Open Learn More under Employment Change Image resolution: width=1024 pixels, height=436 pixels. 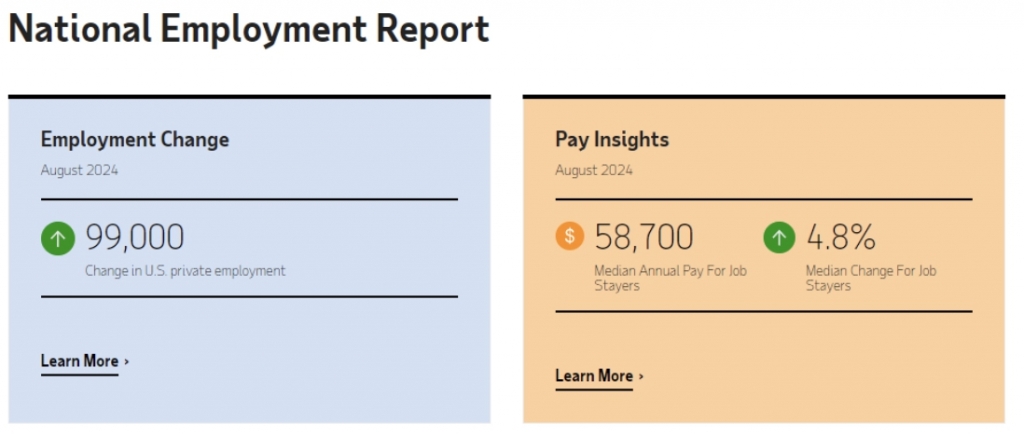[x=80, y=361]
